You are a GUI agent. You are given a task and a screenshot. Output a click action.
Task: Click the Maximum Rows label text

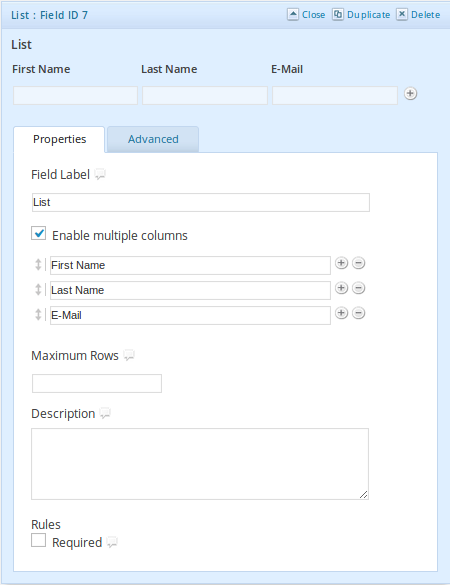[75, 356]
